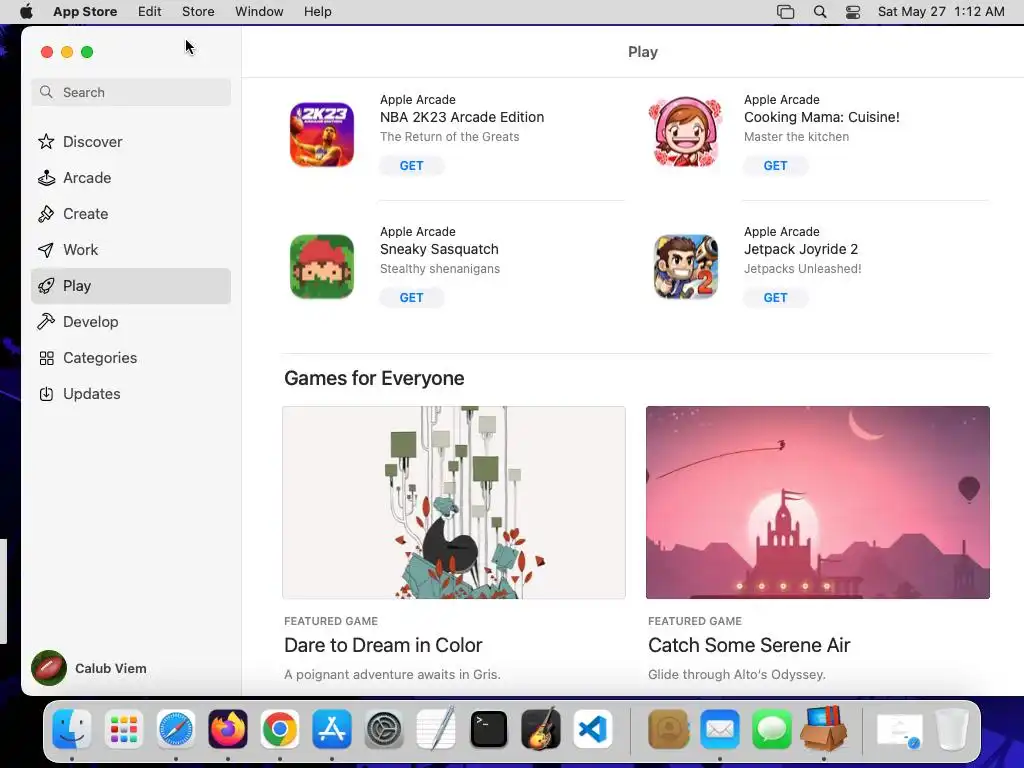
Task: Click Jetpack Joyride 2 title text
Action: (x=801, y=249)
